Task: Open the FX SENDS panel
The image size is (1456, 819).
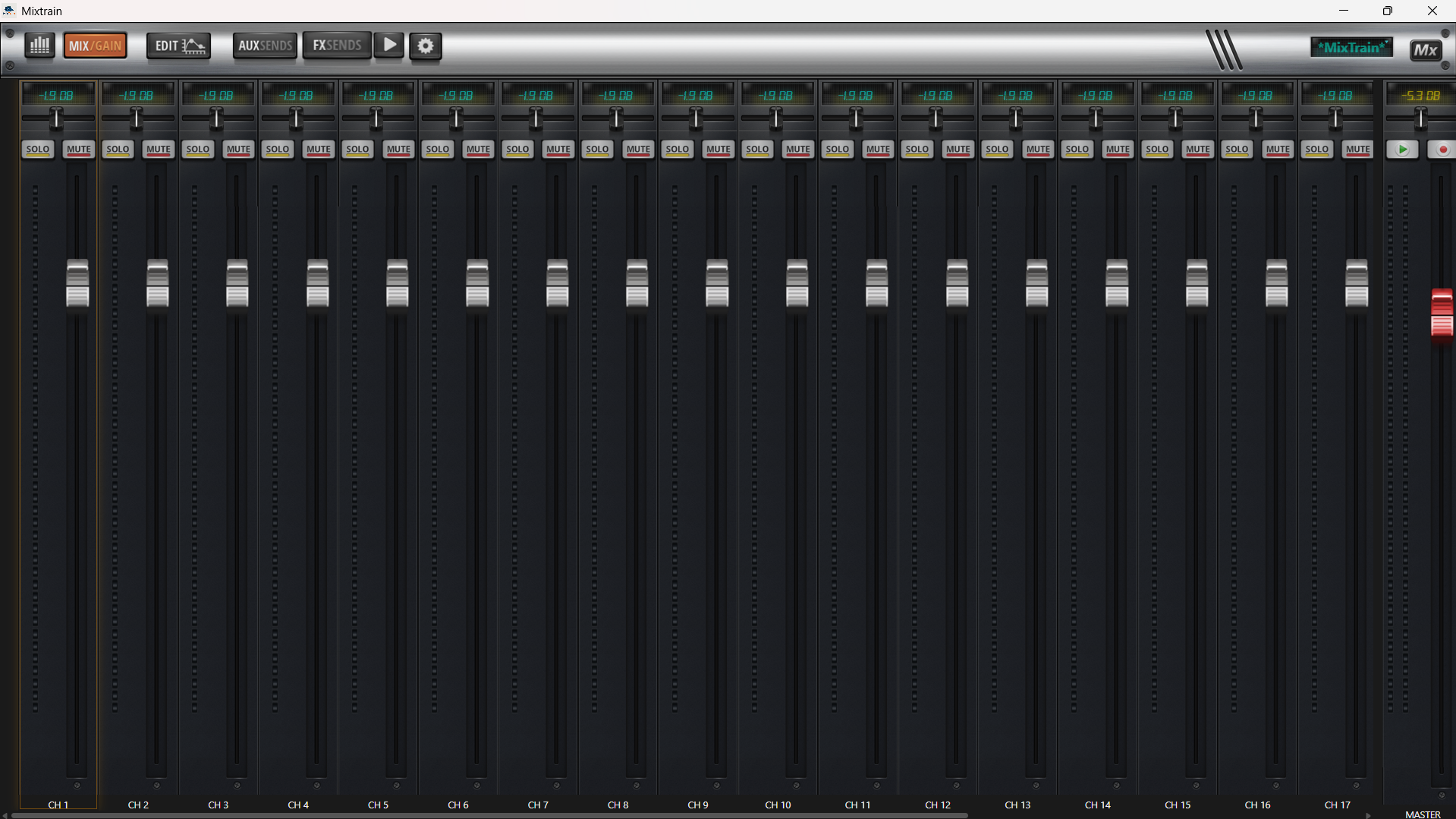Action: click(336, 46)
